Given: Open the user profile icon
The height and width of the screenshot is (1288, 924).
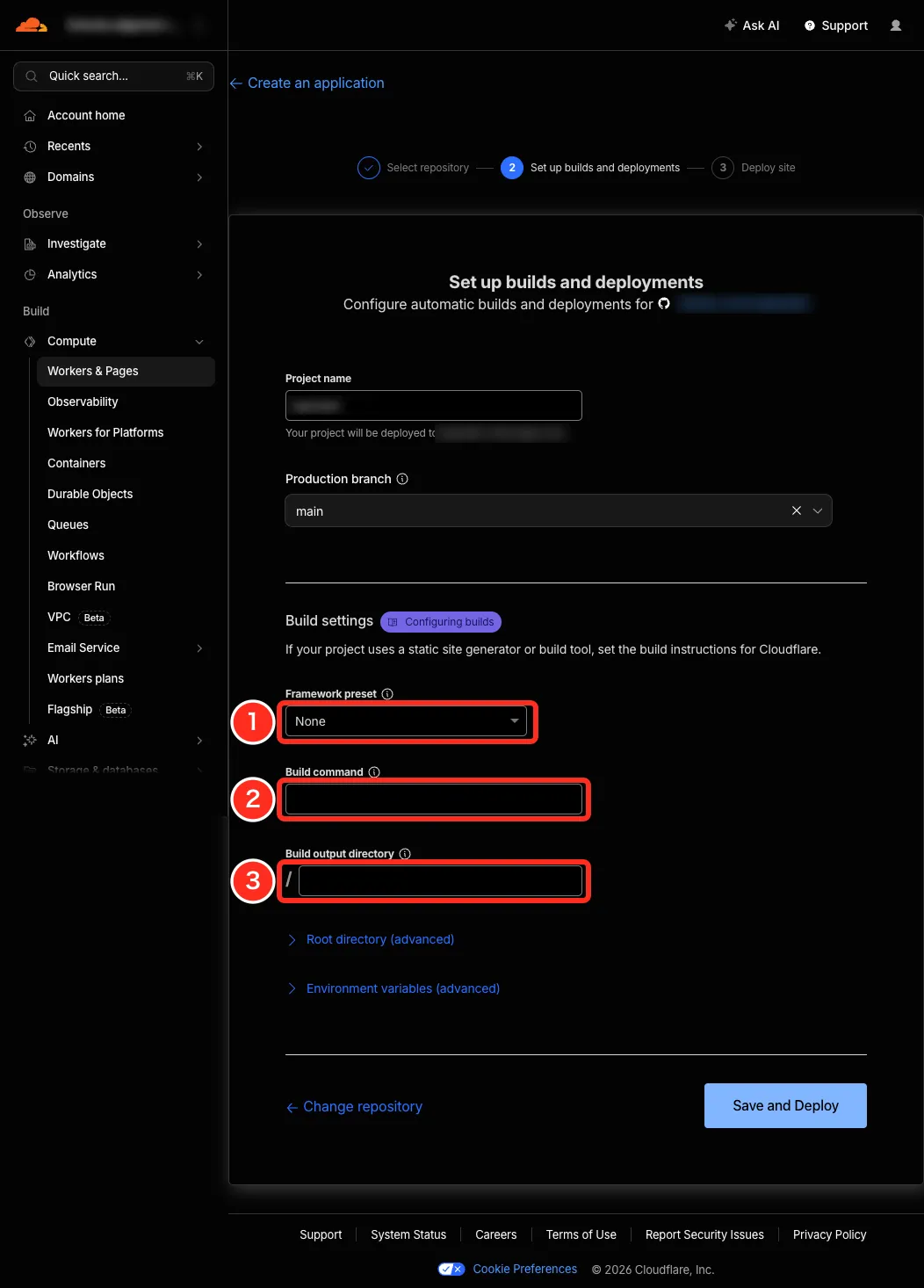Looking at the screenshot, I should pyautogui.click(x=896, y=25).
